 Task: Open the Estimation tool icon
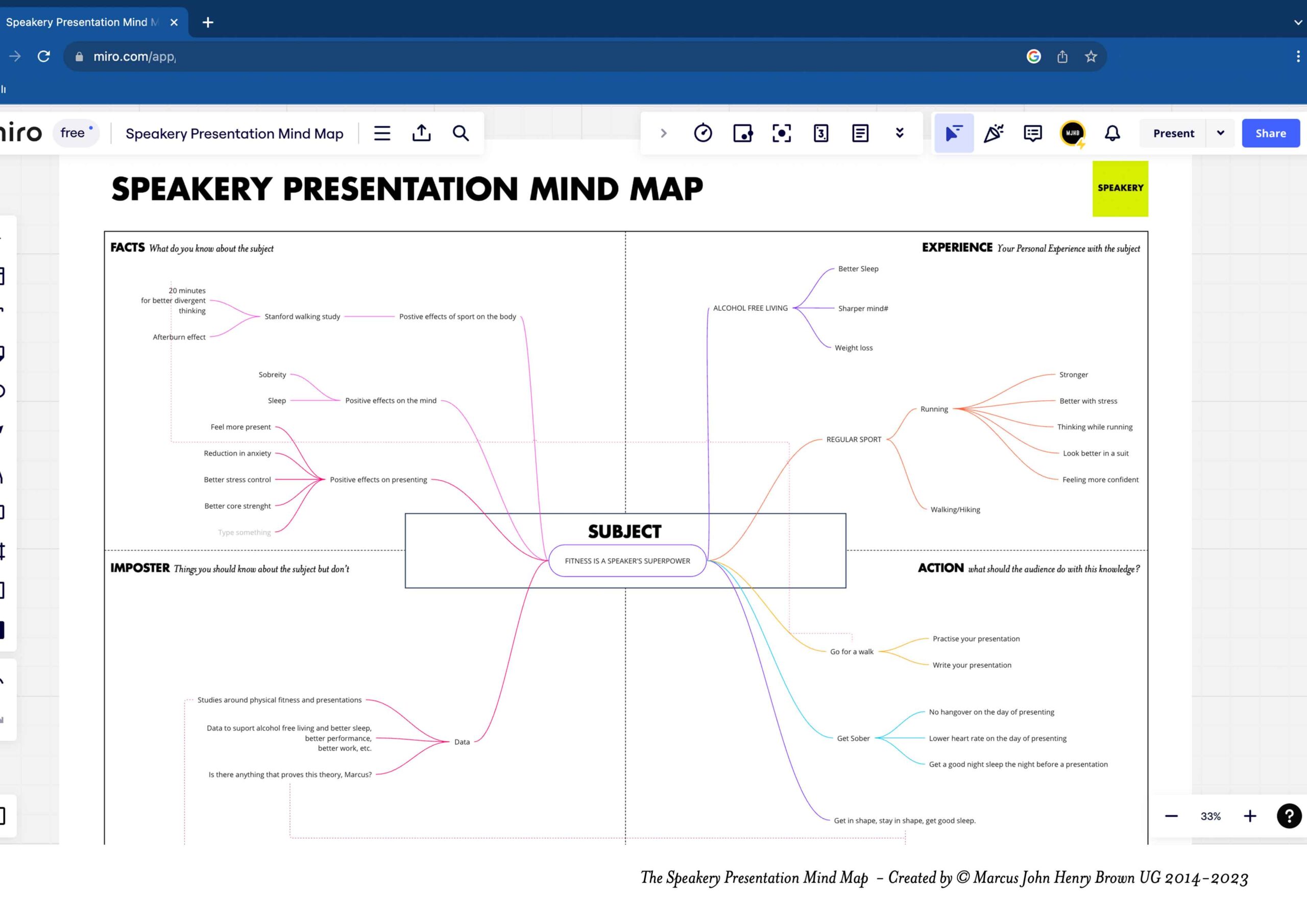(x=821, y=133)
